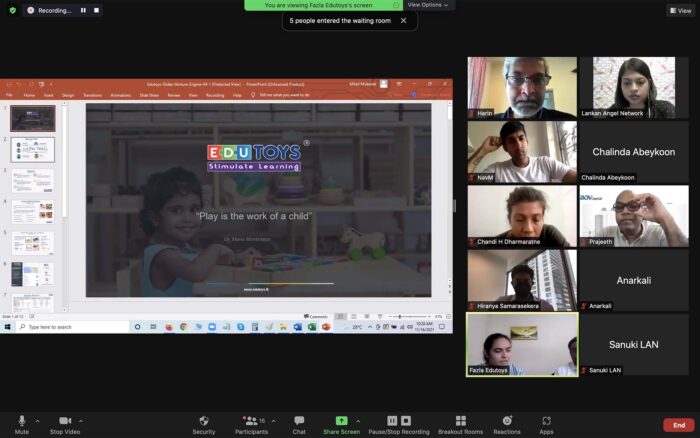Click the Pause/Stop Recording toolbar item
Screen dimensions: 700x438
(x=398, y=424)
